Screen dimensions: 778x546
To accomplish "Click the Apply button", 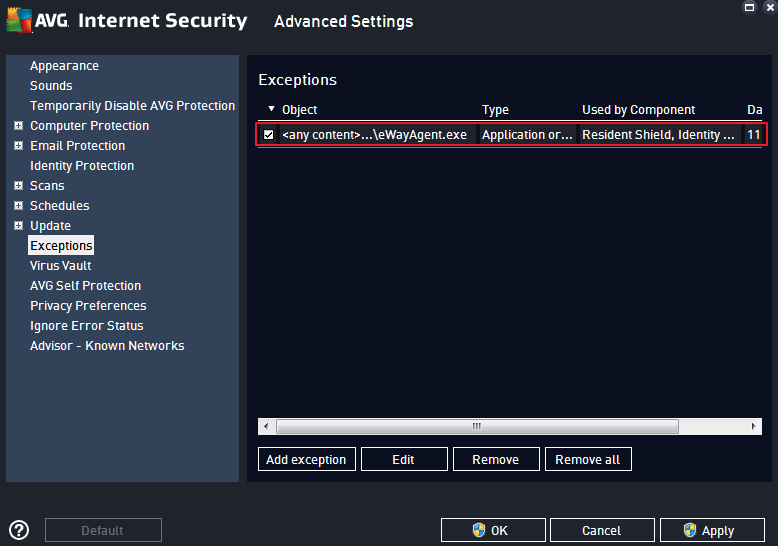I will coord(712,531).
